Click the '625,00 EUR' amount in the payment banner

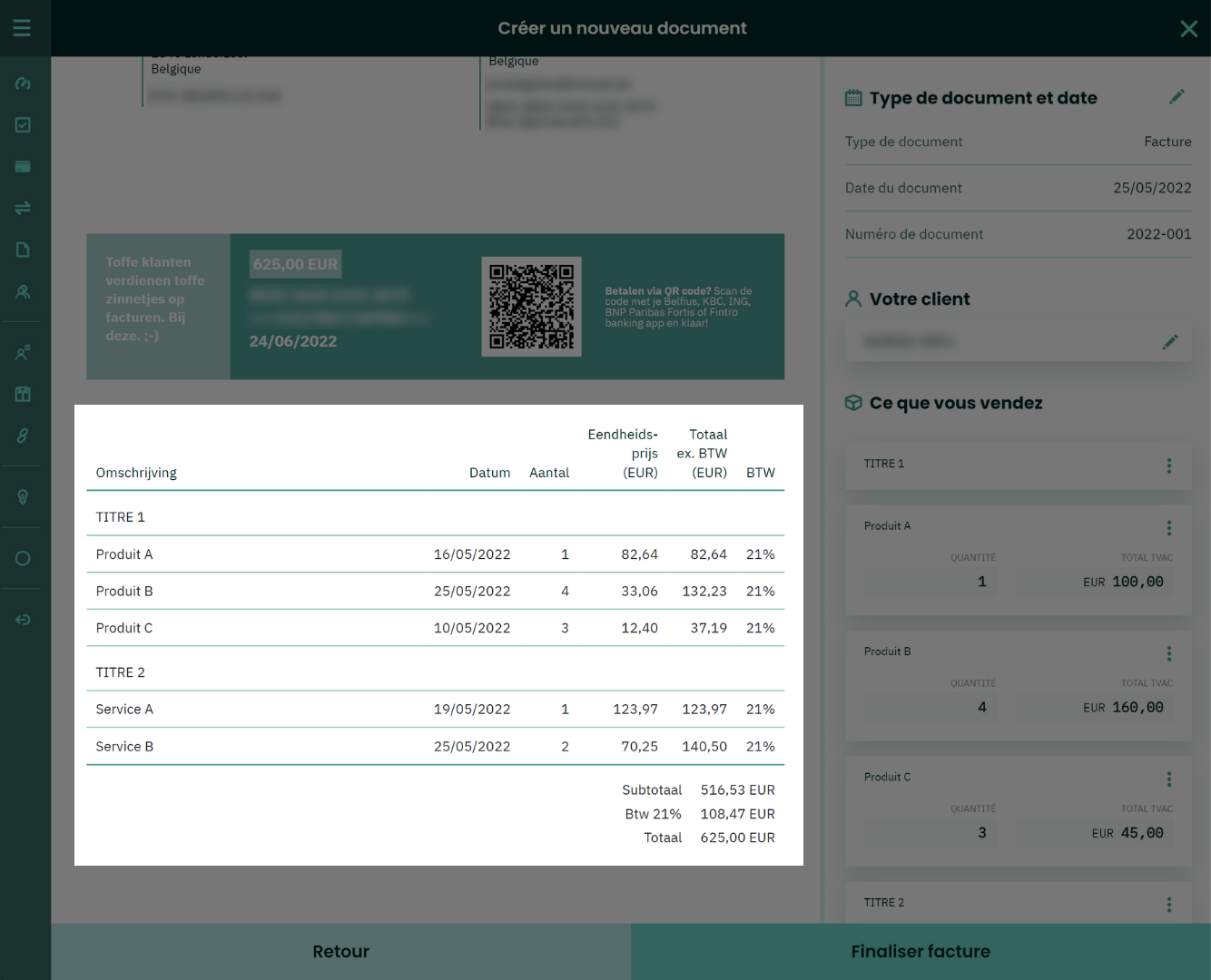point(295,264)
